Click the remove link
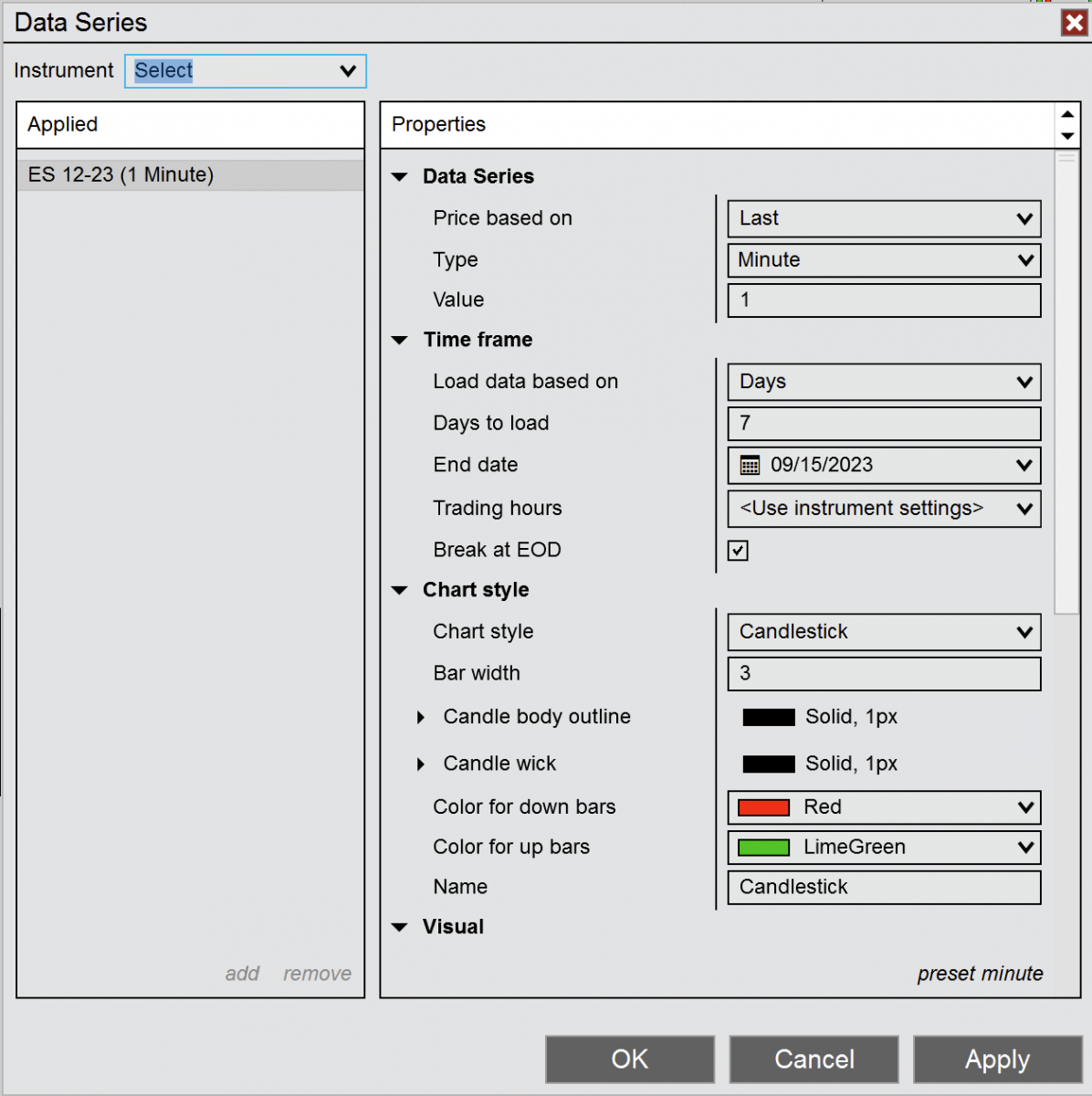This screenshot has height=1096, width=1092. (317, 975)
